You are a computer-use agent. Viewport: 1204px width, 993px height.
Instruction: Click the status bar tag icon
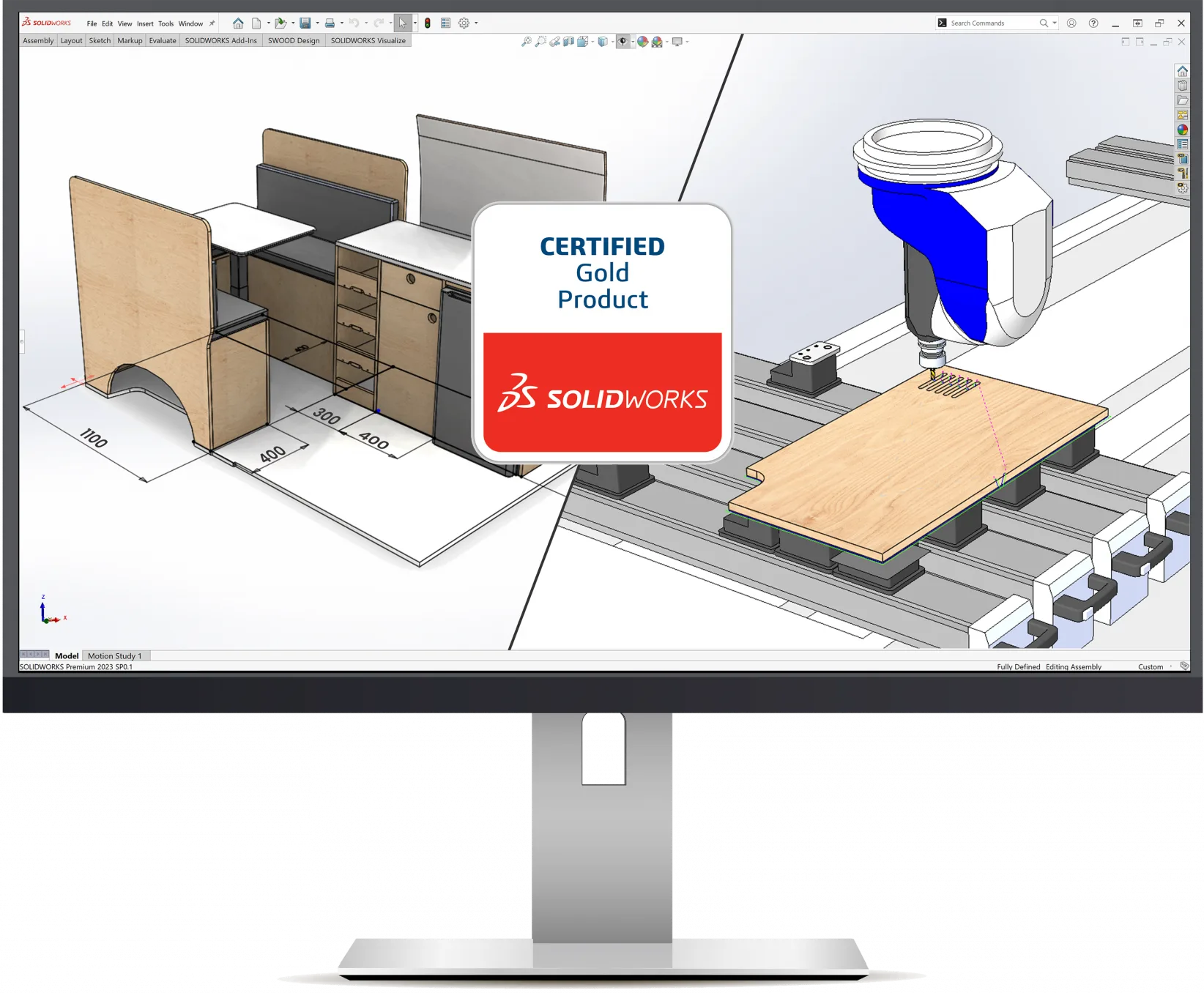tap(1184, 666)
